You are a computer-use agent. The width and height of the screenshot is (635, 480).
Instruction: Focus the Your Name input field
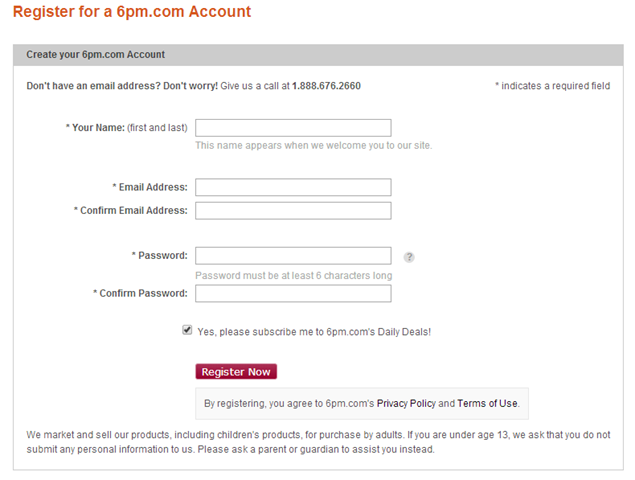293,128
